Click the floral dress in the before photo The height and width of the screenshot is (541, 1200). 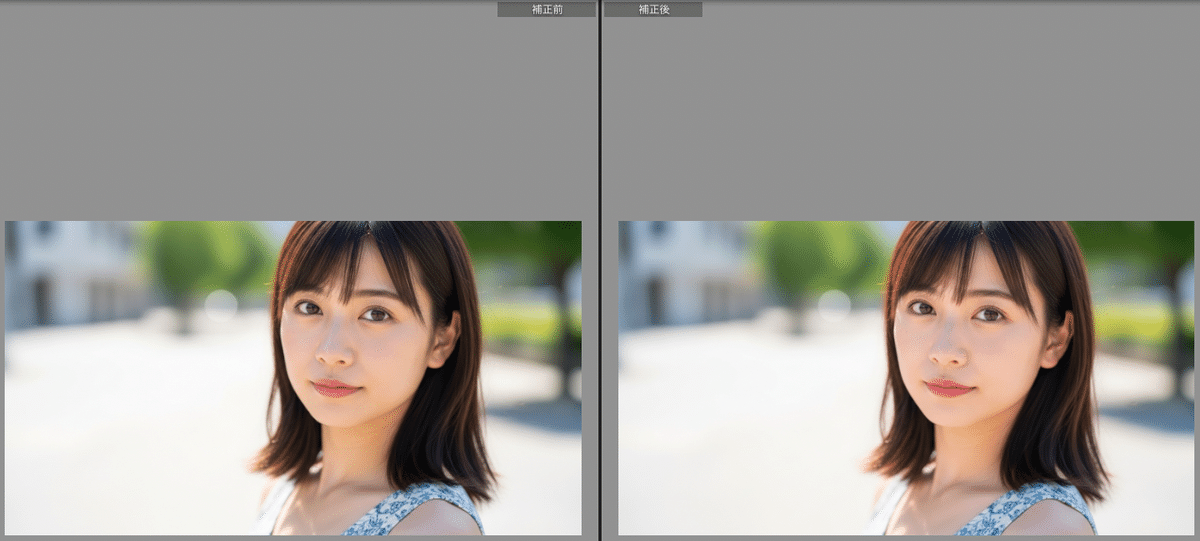tap(420, 510)
